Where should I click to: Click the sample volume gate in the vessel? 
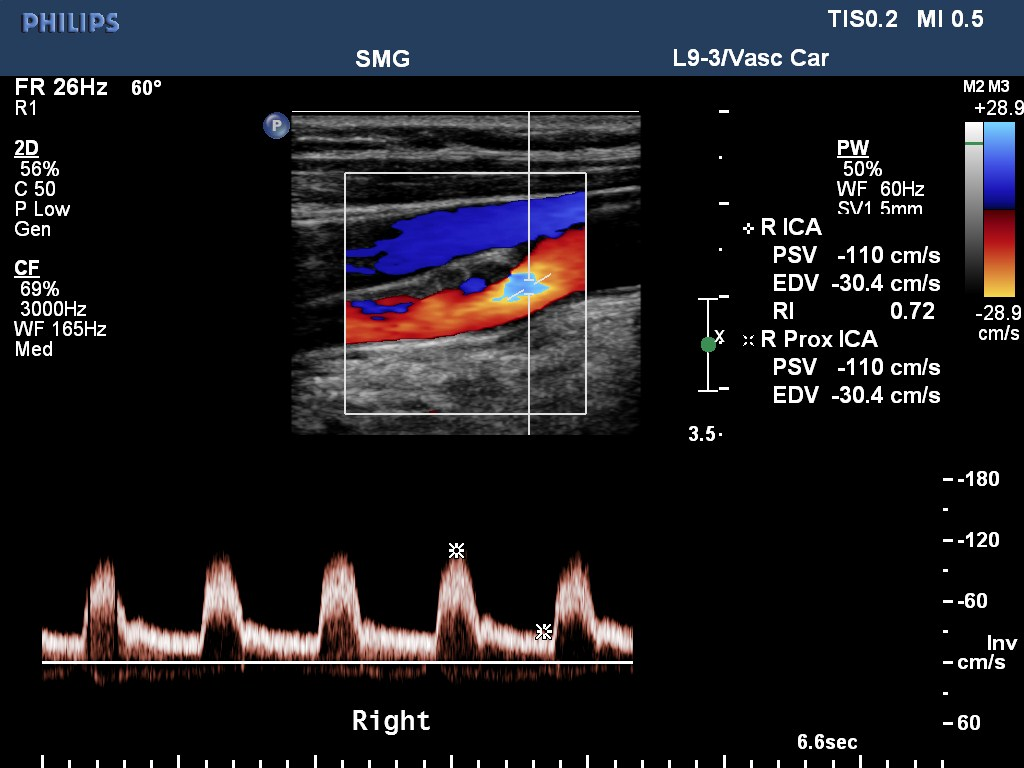[528, 284]
